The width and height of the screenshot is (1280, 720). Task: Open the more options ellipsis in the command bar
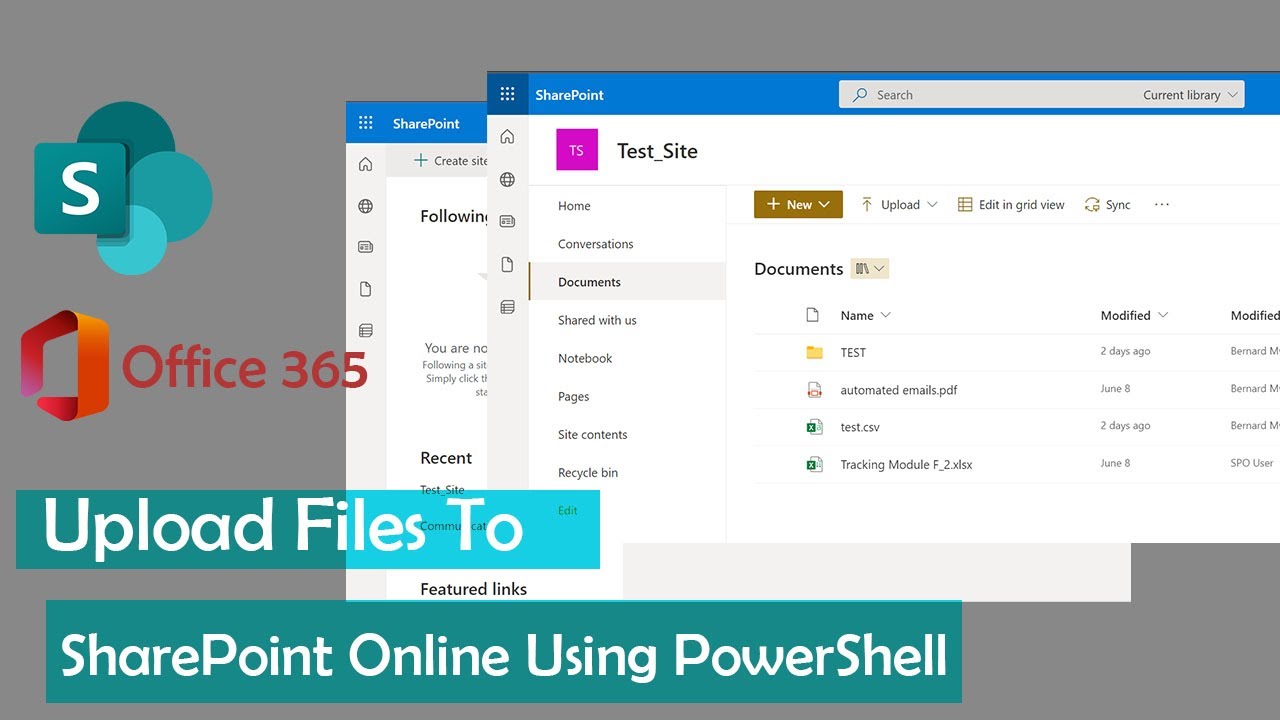(1161, 204)
